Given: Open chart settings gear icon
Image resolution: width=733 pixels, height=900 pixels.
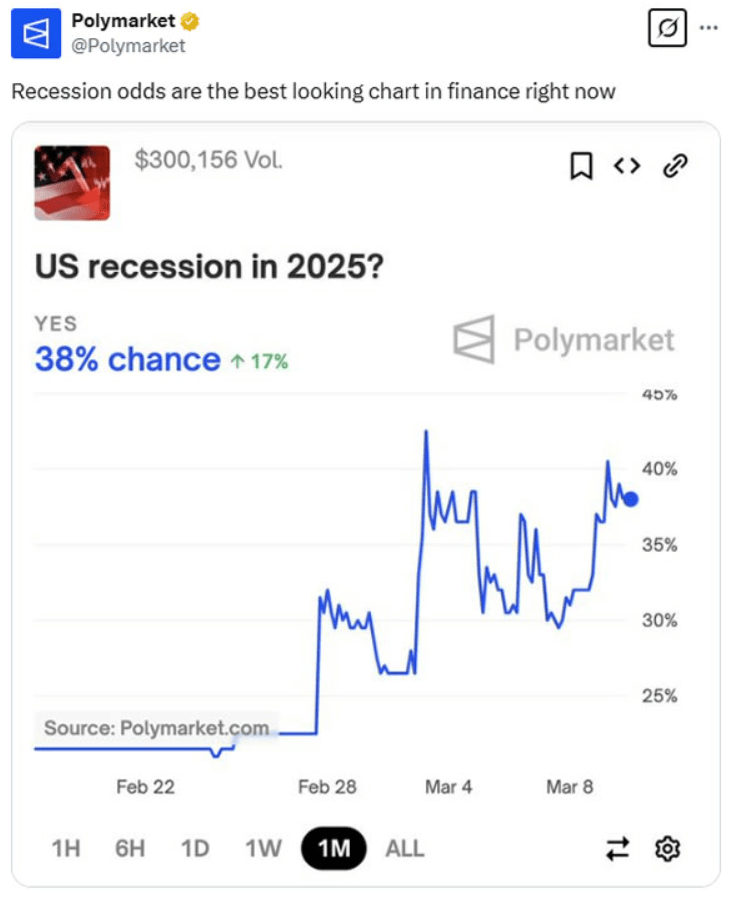Looking at the screenshot, I should 667,848.
